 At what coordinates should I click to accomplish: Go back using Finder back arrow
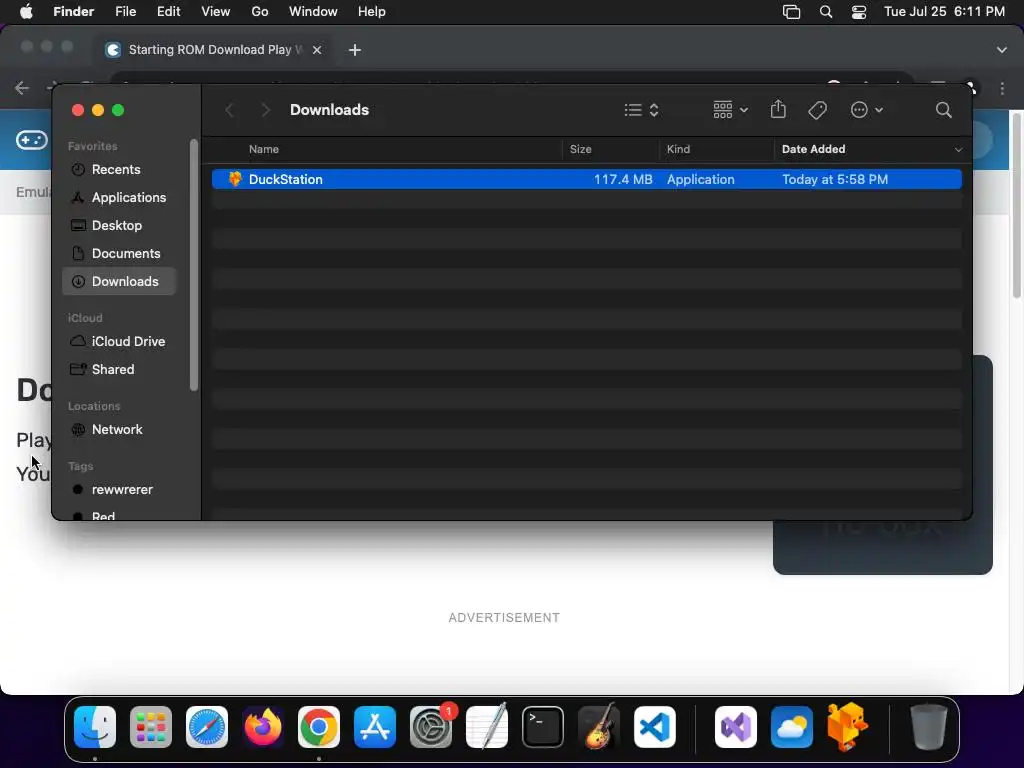pyautogui.click(x=229, y=110)
